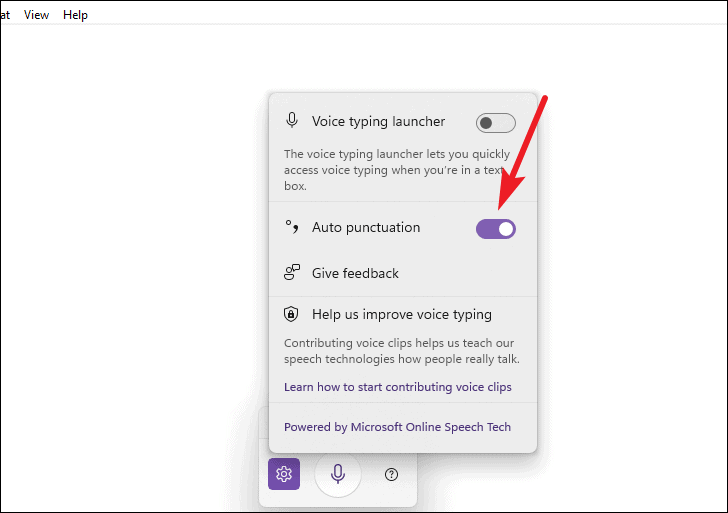The height and width of the screenshot is (513, 728).
Task: Click the Help us improve voice typing heading
Action: (402, 314)
